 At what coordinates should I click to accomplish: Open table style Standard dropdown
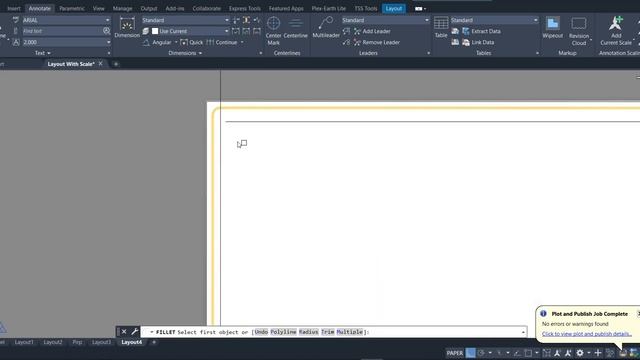point(536,20)
